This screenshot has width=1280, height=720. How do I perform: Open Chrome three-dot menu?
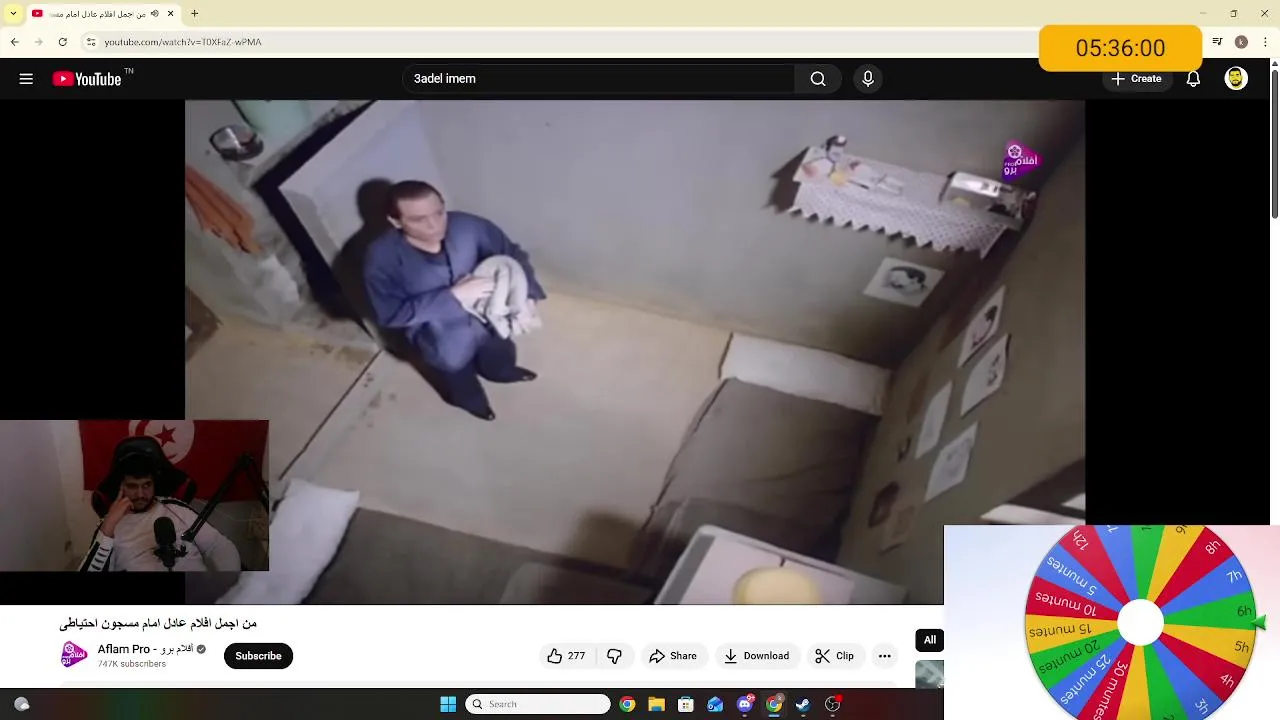point(1264,42)
